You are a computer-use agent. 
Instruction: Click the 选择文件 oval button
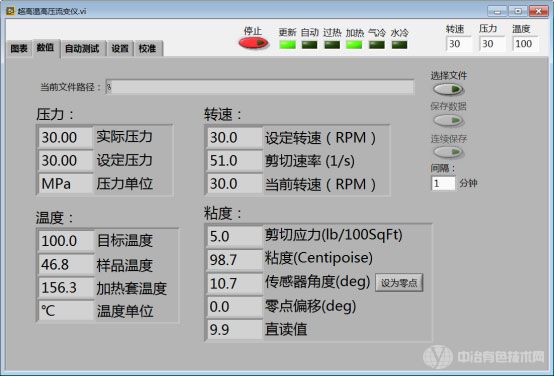[x=448, y=89]
